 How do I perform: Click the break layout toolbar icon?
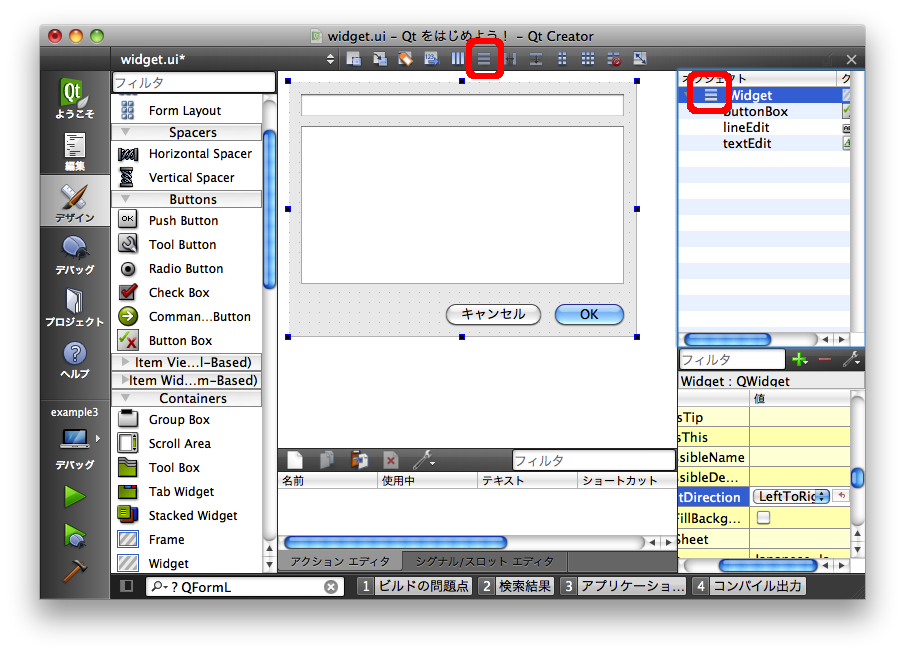pyautogui.click(x=614, y=59)
